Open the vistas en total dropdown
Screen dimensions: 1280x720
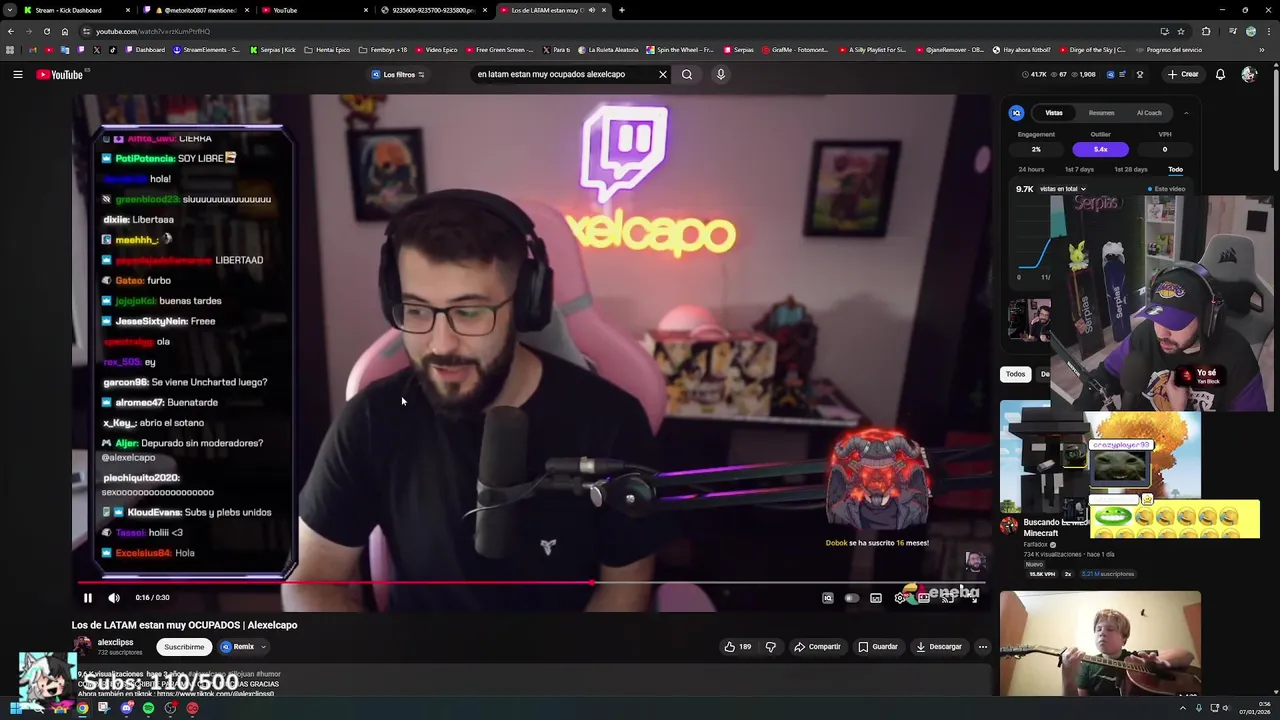(1062, 189)
